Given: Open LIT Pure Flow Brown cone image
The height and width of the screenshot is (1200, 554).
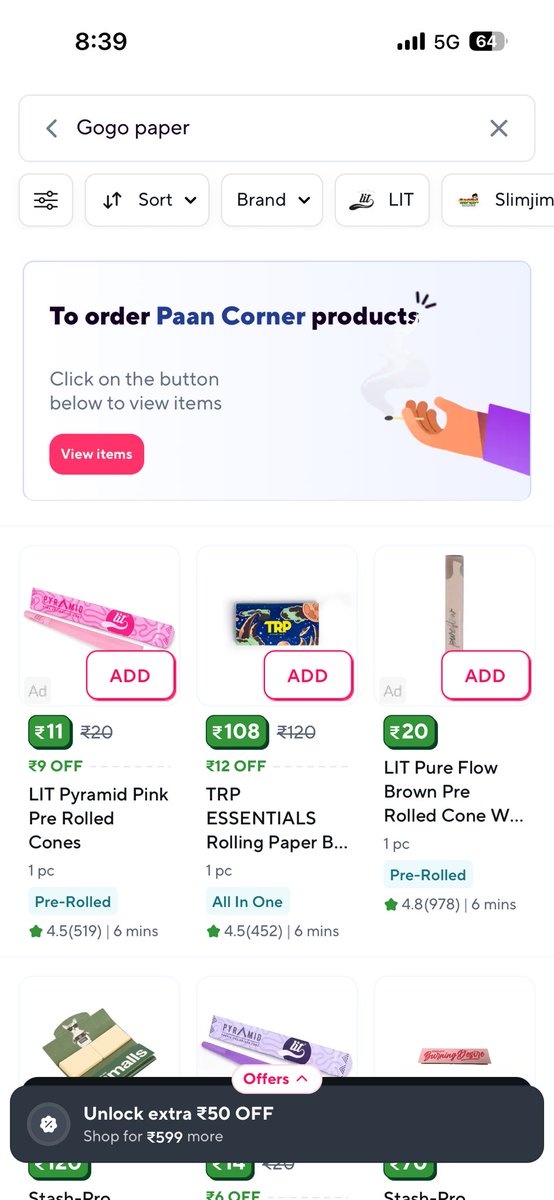Looking at the screenshot, I should (454, 610).
